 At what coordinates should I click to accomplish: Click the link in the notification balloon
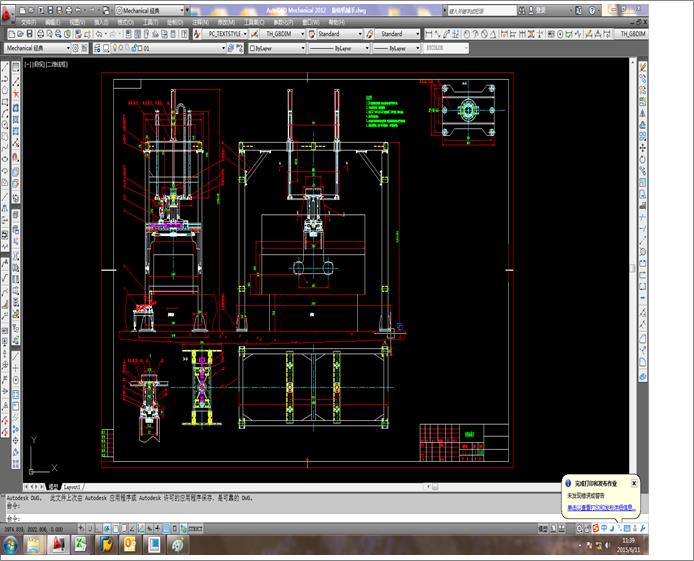click(x=599, y=508)
